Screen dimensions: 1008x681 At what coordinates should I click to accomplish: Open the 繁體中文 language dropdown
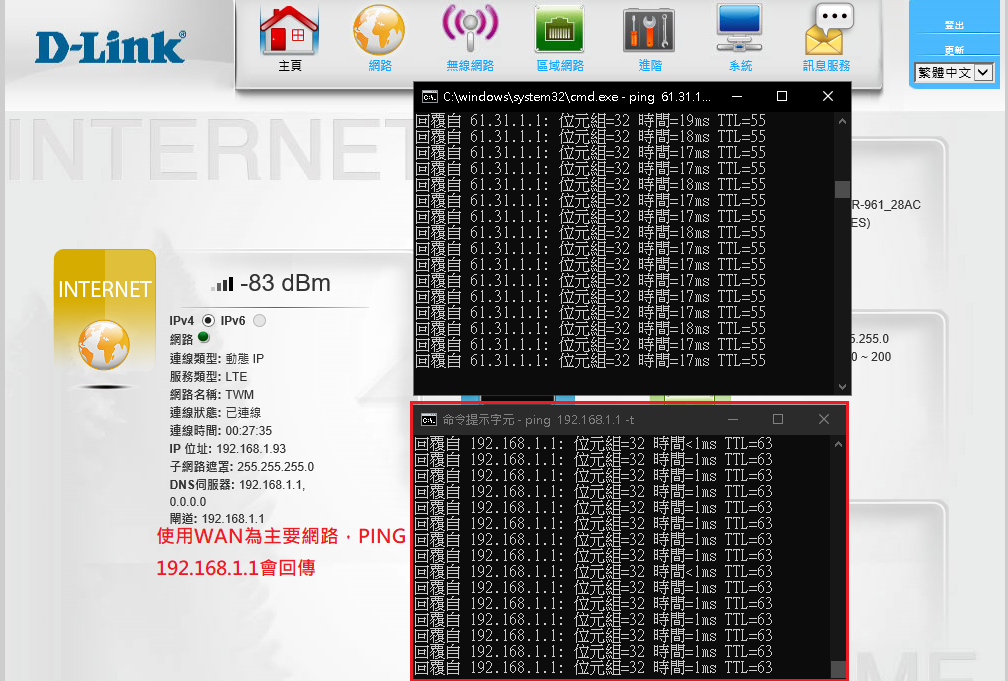click(x=955, y=72)
